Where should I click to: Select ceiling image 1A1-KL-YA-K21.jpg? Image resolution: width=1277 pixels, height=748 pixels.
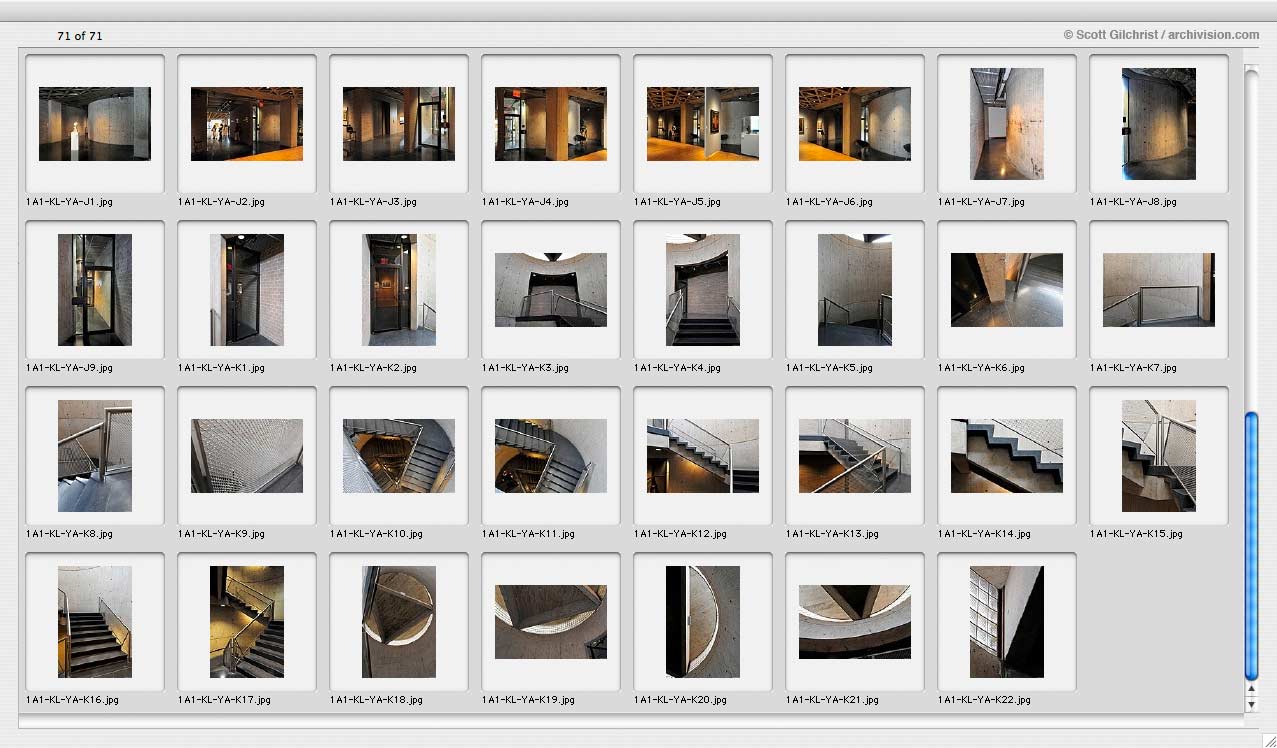pyautogui.click(x=855, y=622)
